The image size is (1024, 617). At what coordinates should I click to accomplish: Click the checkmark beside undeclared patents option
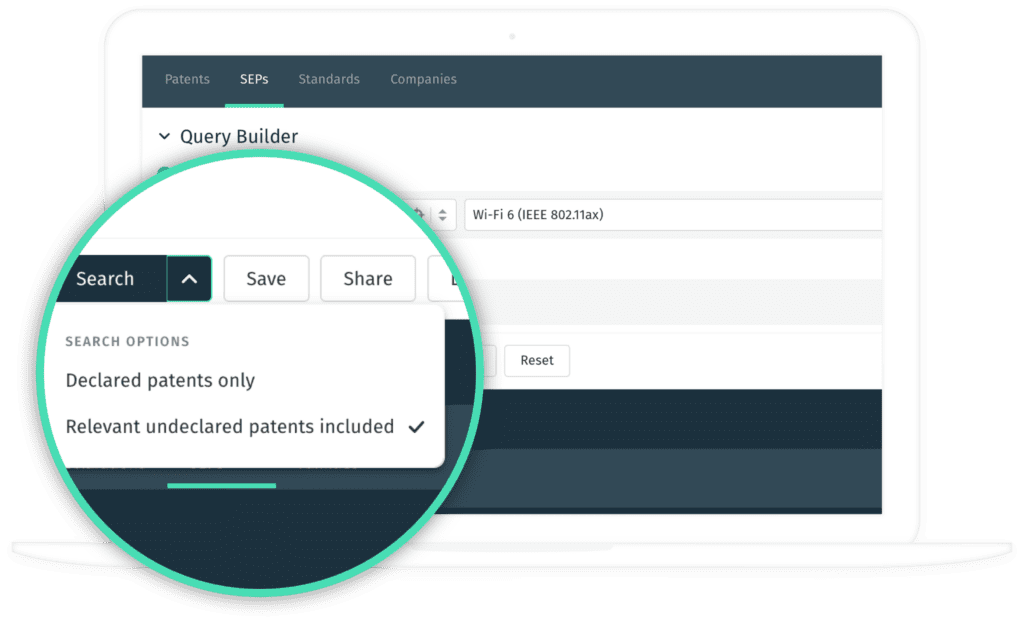tap(417, 427)
